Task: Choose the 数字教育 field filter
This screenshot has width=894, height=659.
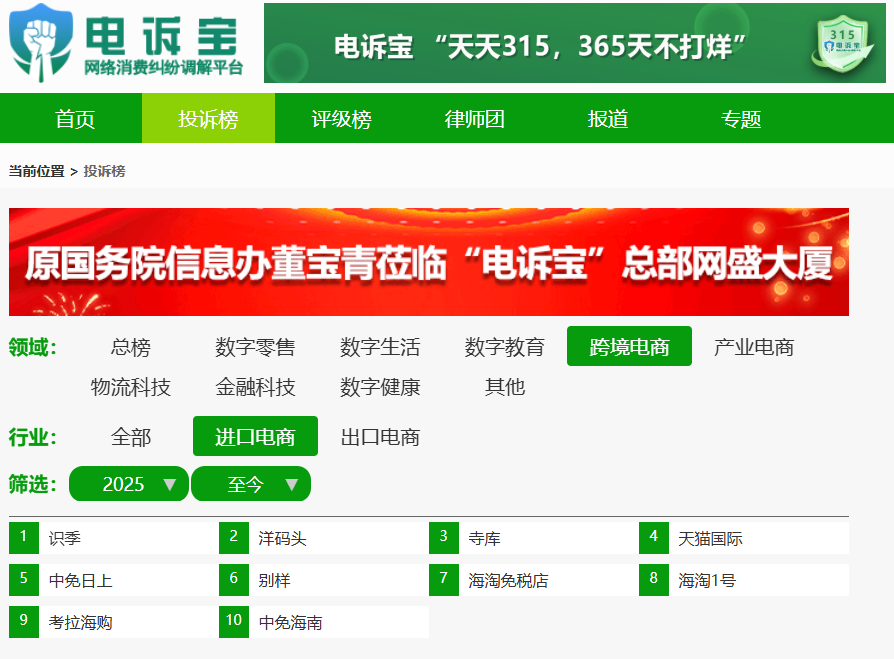Action: (505, 347)
